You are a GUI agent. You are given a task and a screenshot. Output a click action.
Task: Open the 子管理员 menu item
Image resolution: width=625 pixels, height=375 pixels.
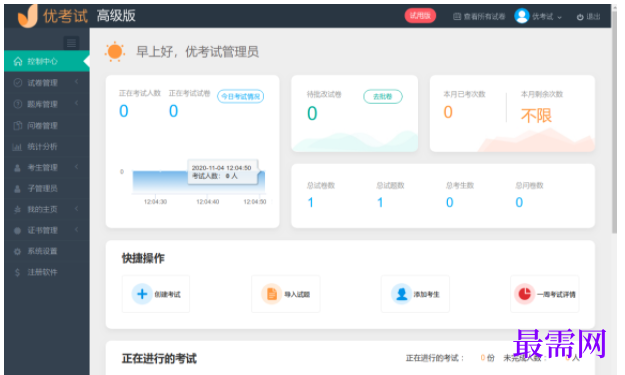[47, 188]
